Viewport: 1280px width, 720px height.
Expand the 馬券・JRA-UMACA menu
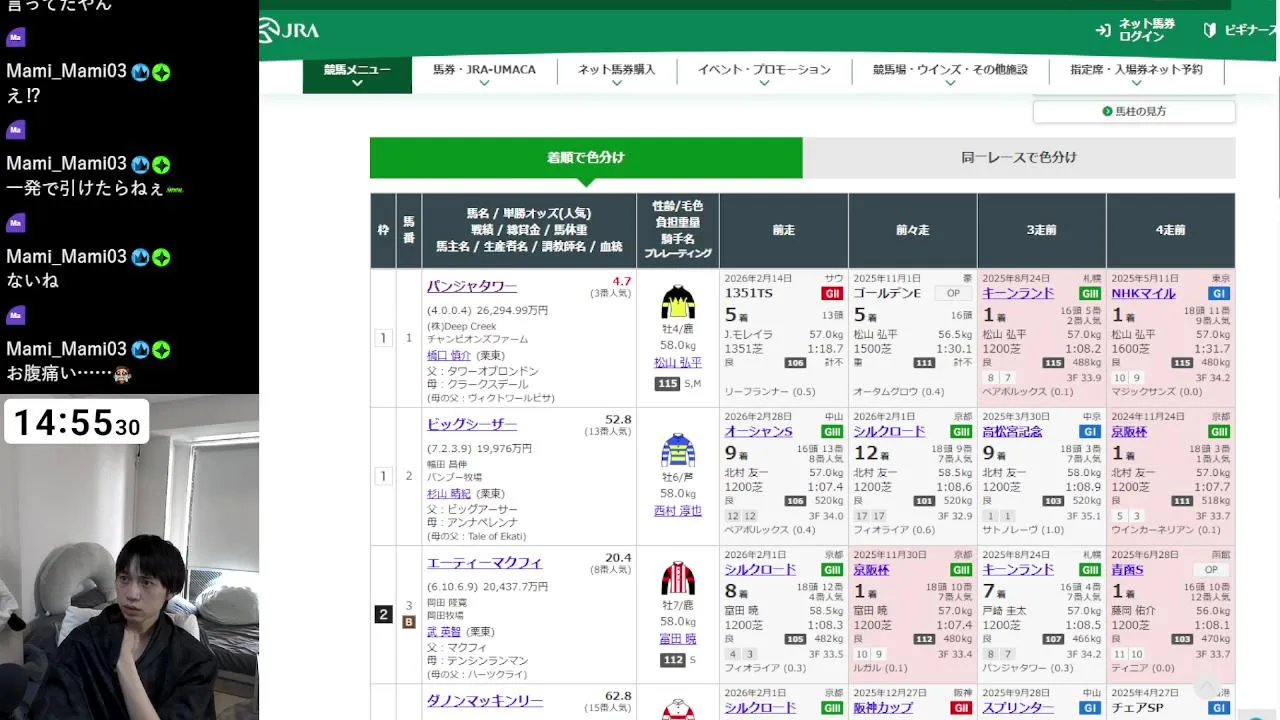484,75
